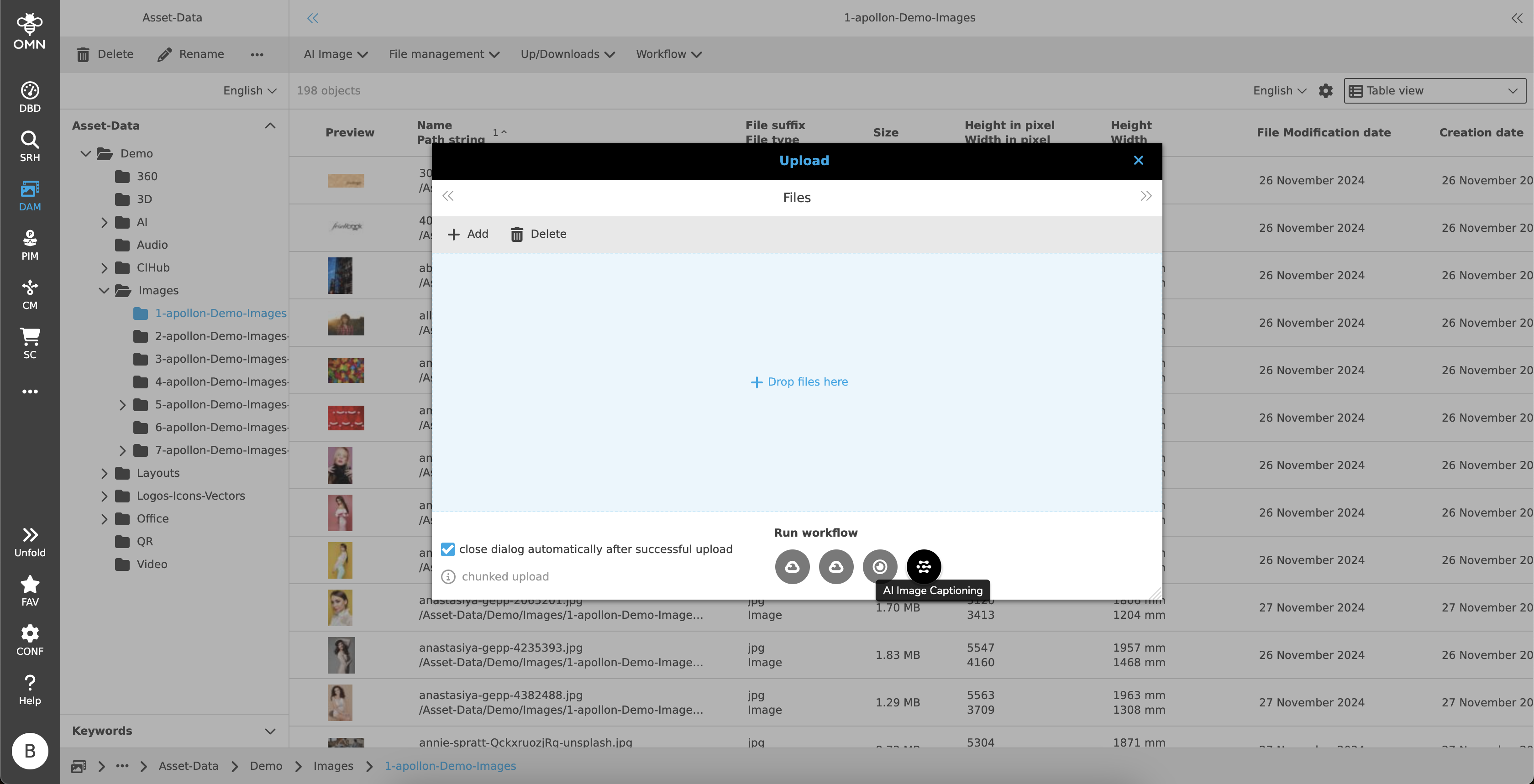Open the PIM module in sidebar
1534x784 pixels.
pos(30,245)
